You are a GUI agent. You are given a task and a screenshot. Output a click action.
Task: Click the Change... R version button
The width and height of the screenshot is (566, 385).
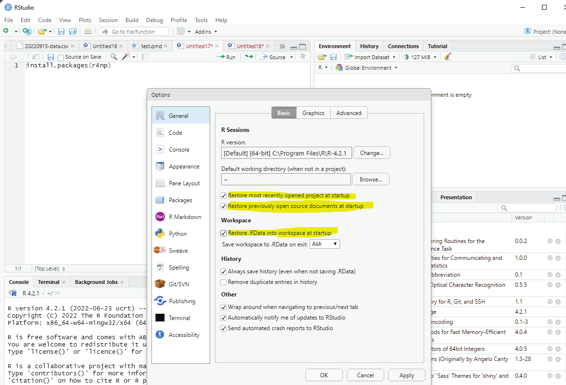[x=371, y=153]
